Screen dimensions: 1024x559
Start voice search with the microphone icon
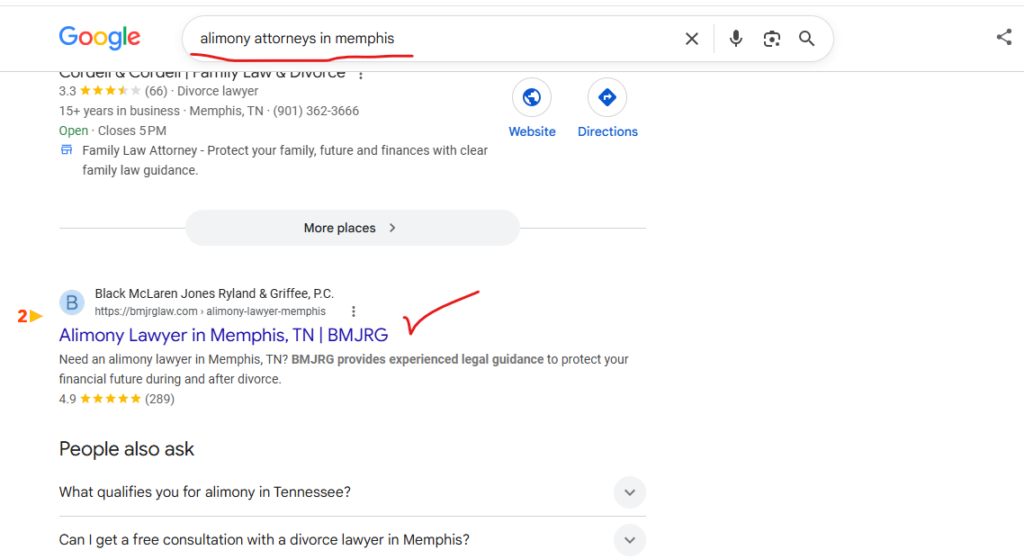click(x=736, y=39)
